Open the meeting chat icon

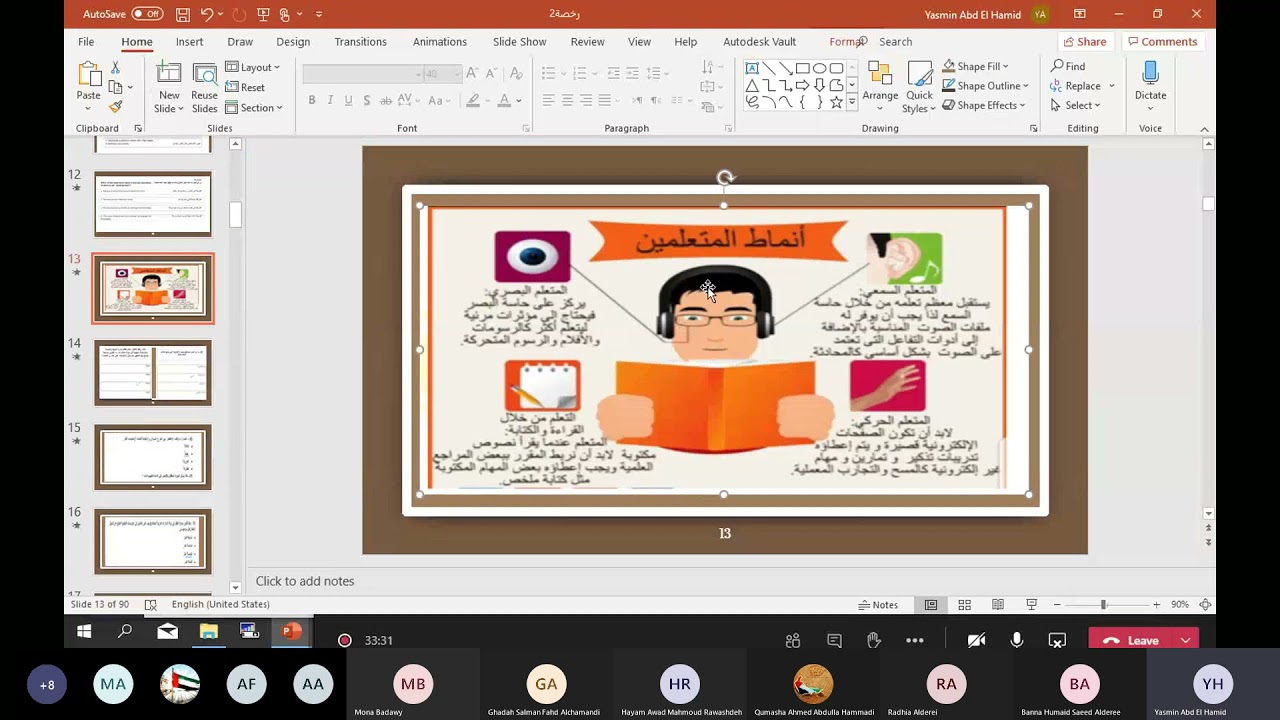(x=834, y=640)
